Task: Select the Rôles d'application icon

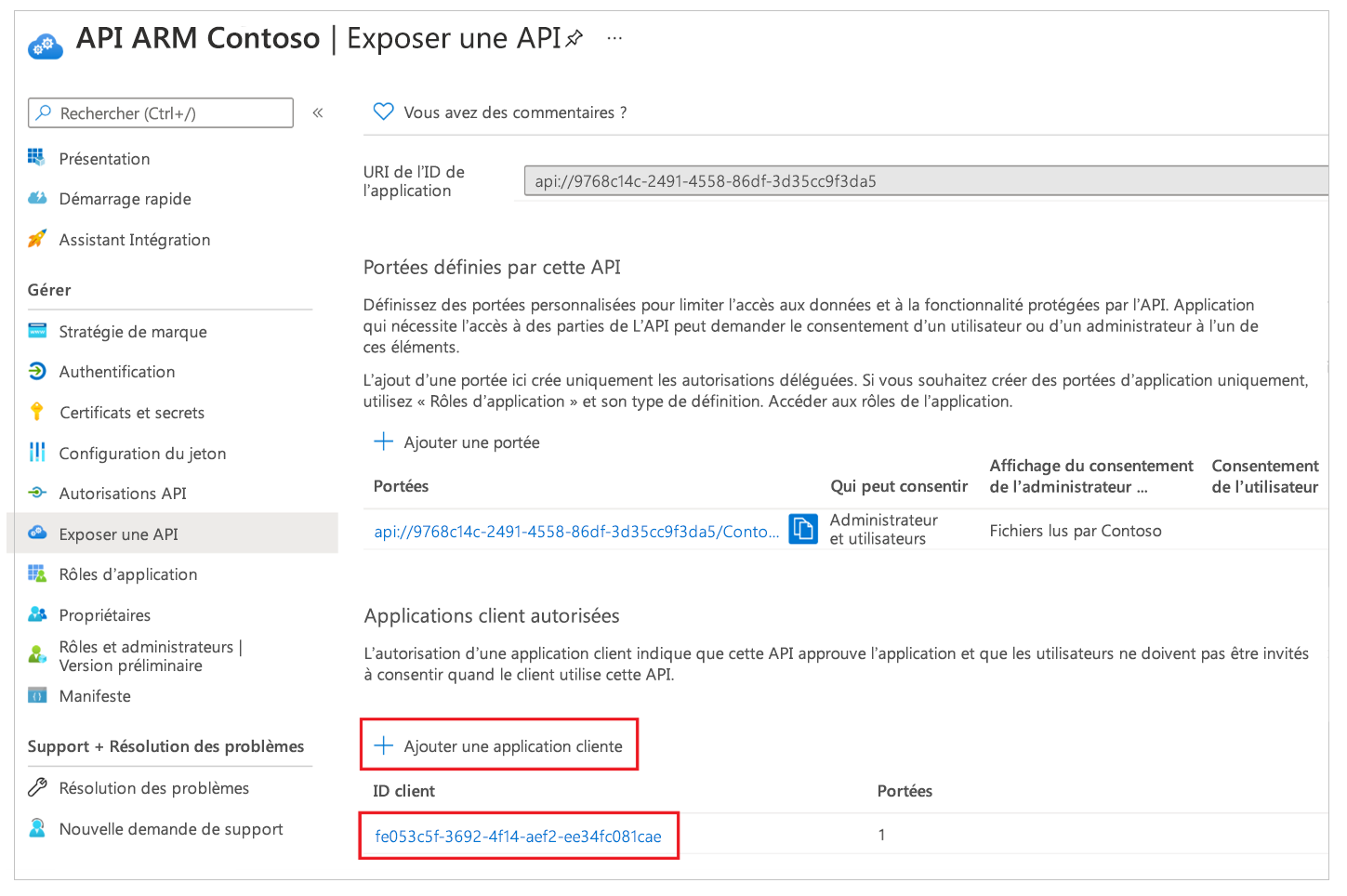Action: point(37,574)
